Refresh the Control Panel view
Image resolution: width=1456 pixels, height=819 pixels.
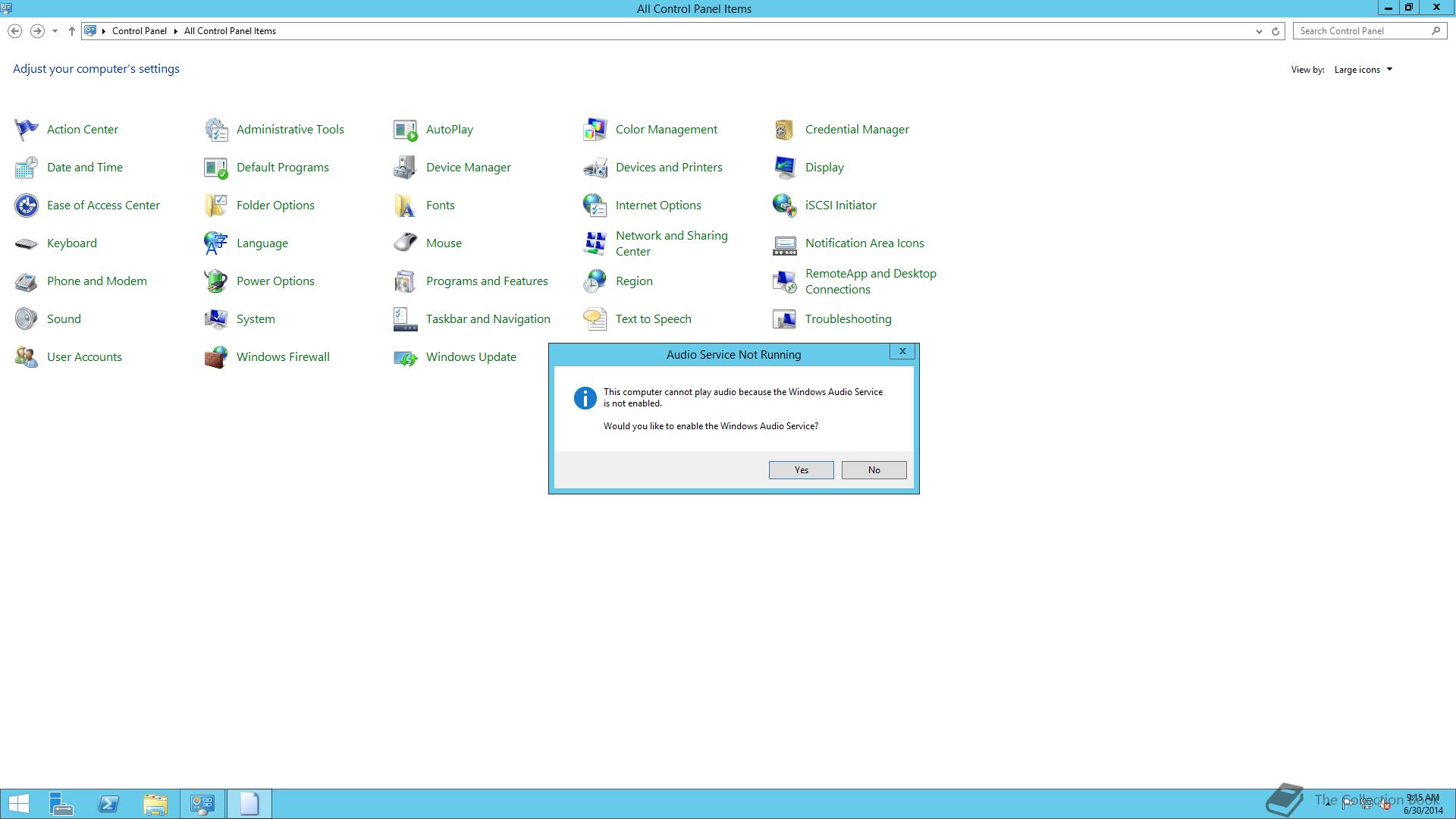(1276, 31)
